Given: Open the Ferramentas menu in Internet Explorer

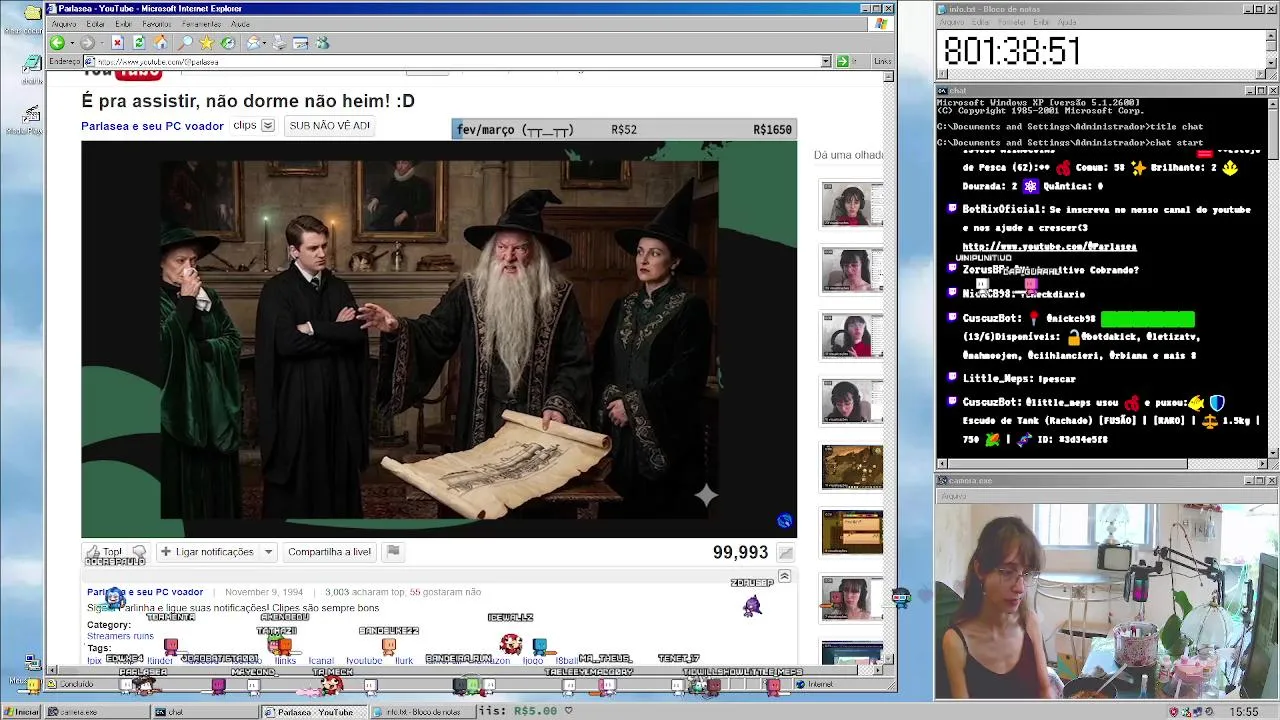Looking at the screenshot, I should (x=201, y=24).
